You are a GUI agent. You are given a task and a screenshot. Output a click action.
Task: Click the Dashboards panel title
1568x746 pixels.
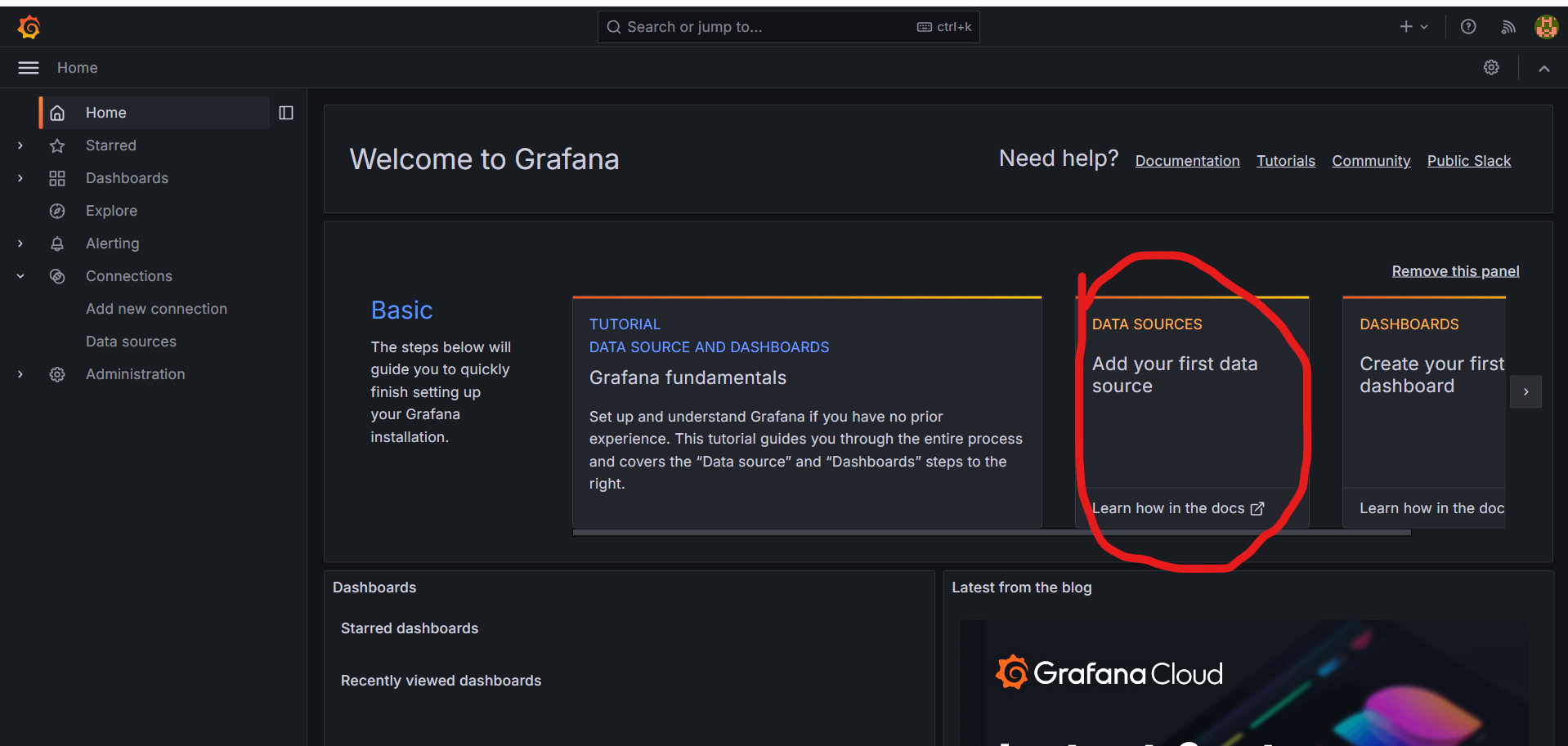tap(374, 587)
